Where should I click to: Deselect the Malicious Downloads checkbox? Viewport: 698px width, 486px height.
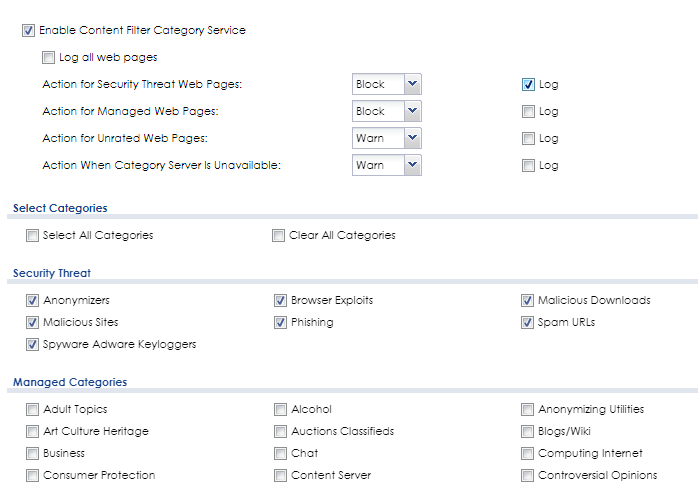pos(528,301)
